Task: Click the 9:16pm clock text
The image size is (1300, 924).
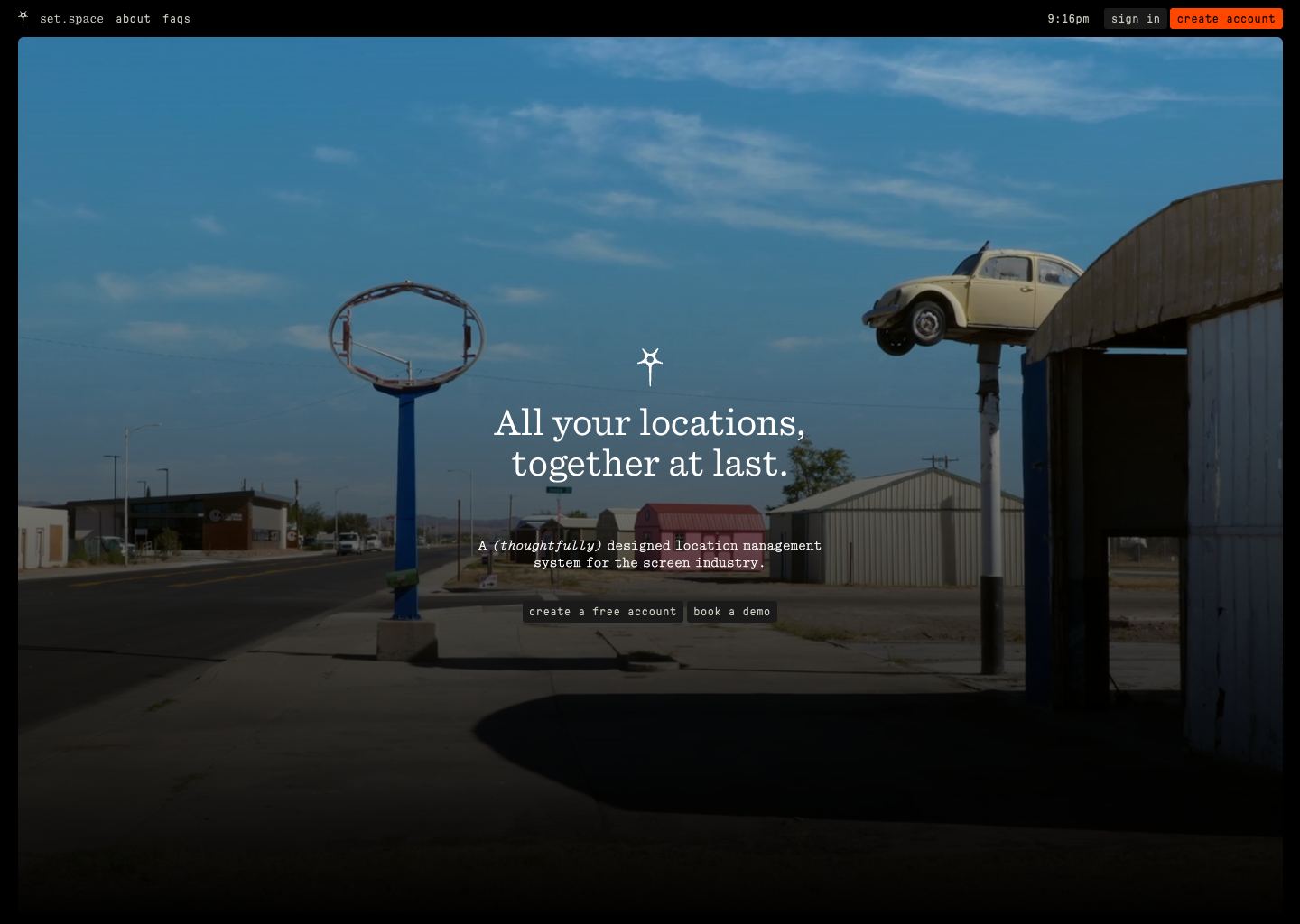Action: pyautogui.click(x=1068, y=19)
